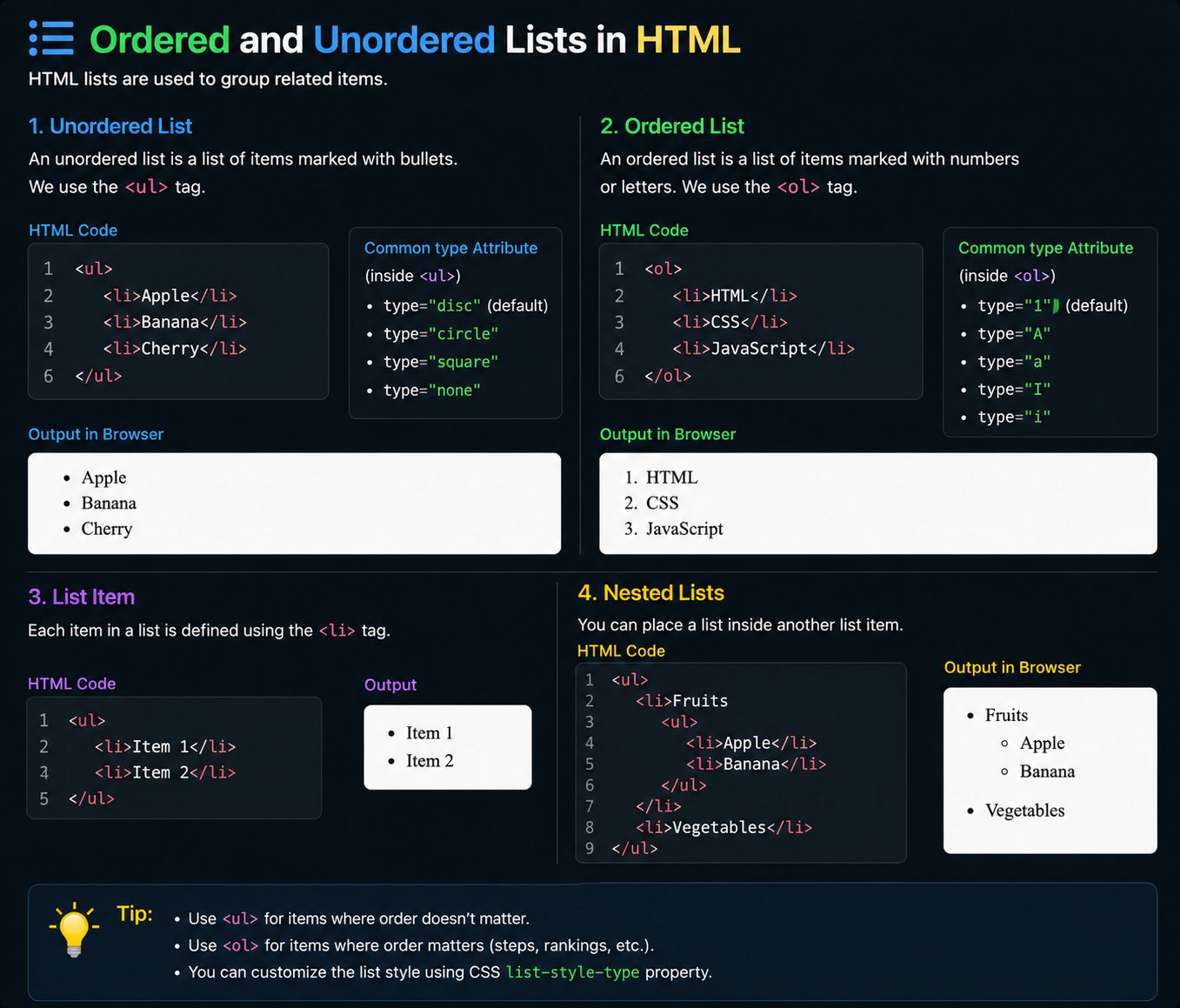Select the "1. Unordered List" heading

point(110,126)
